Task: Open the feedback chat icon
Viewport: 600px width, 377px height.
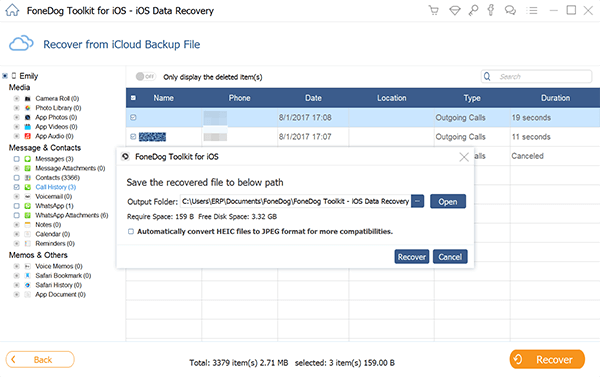Action: [x=510, y=10]
